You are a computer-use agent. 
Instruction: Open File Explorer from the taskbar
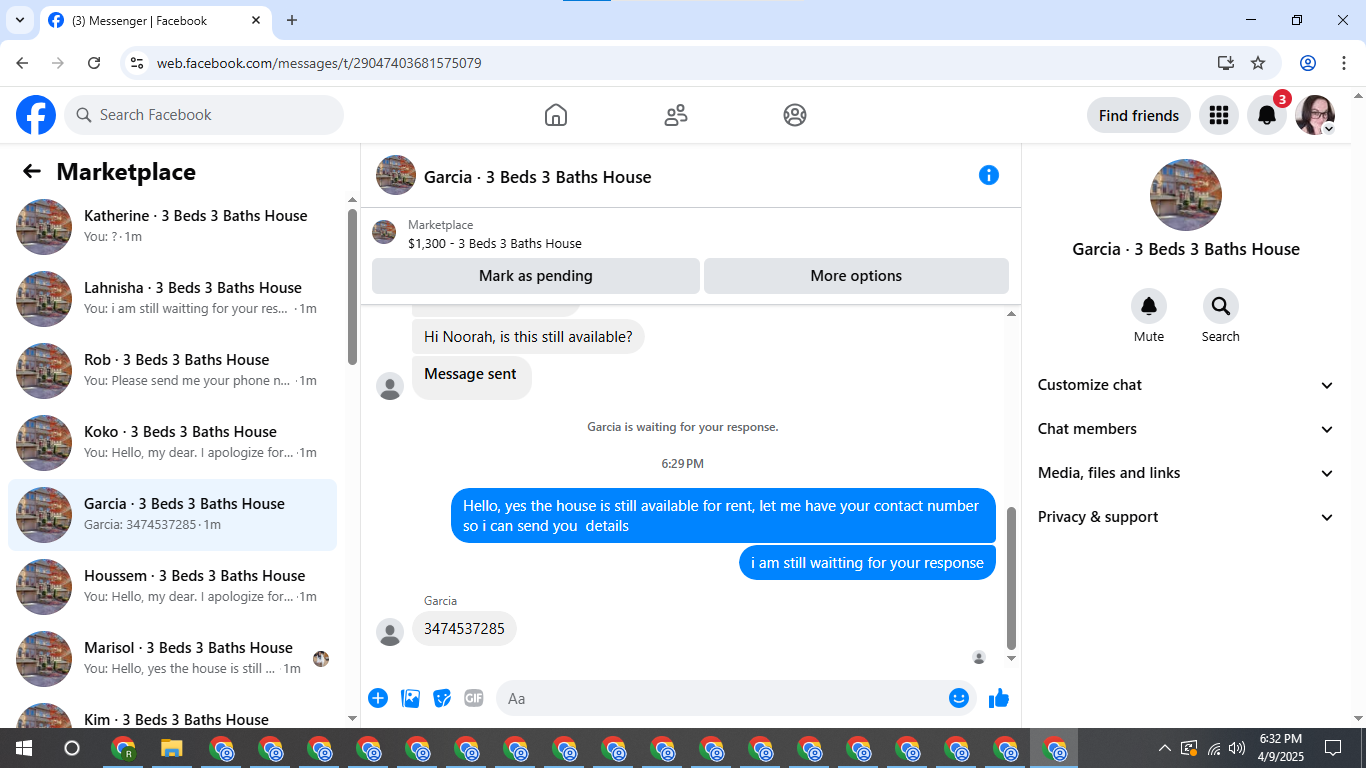tap(171, 748)
